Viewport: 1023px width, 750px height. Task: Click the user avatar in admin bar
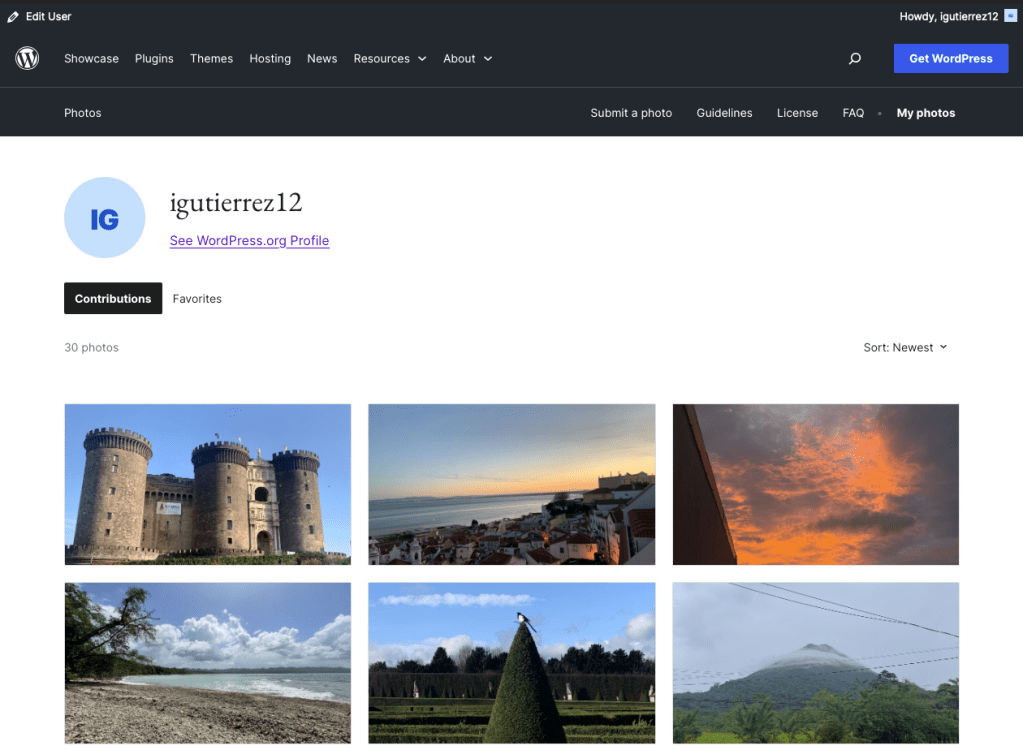click(x=1010, y=16)
